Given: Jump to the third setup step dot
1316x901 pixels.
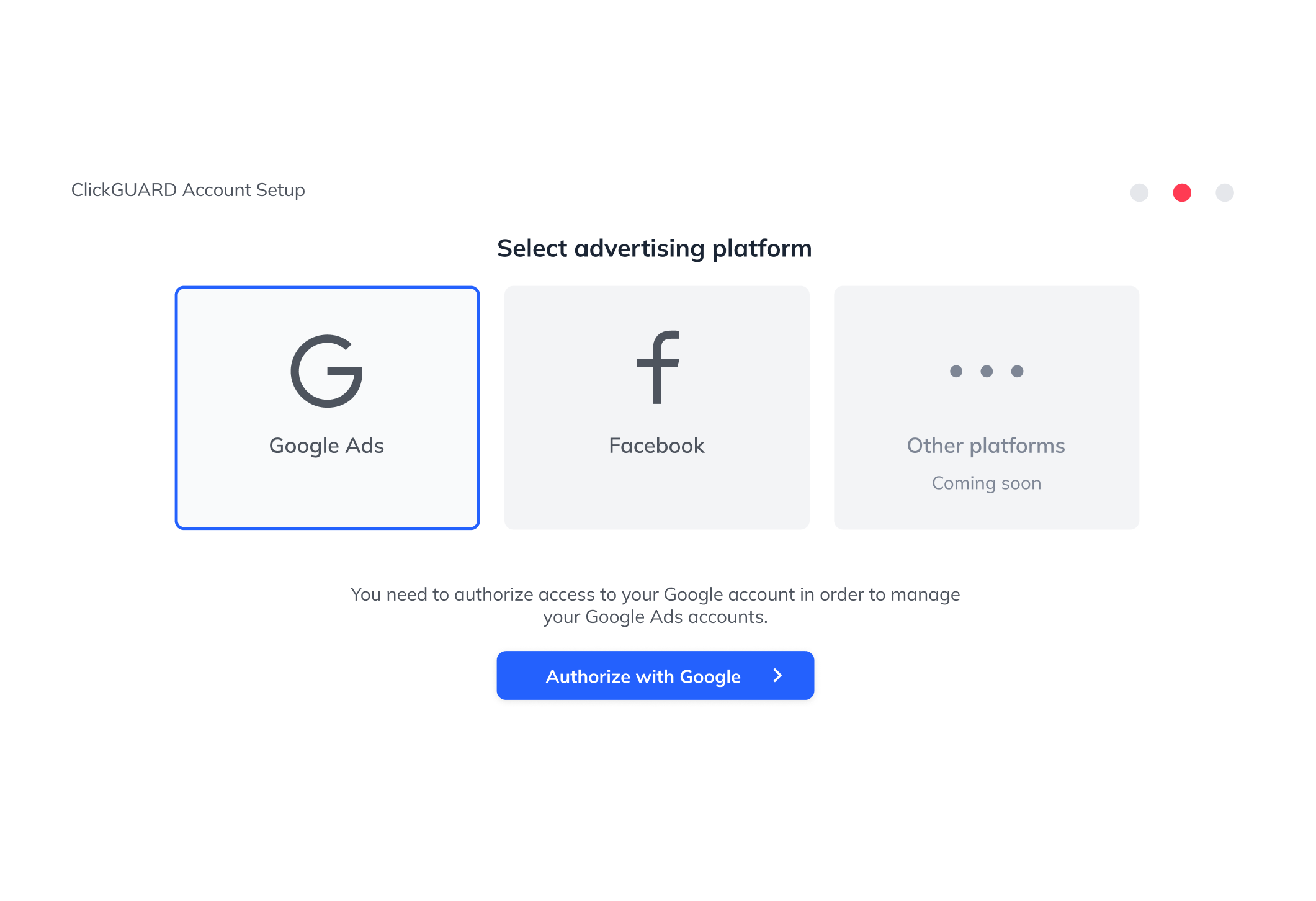Looking at the screenshot, I should (x=1225, y=192).
